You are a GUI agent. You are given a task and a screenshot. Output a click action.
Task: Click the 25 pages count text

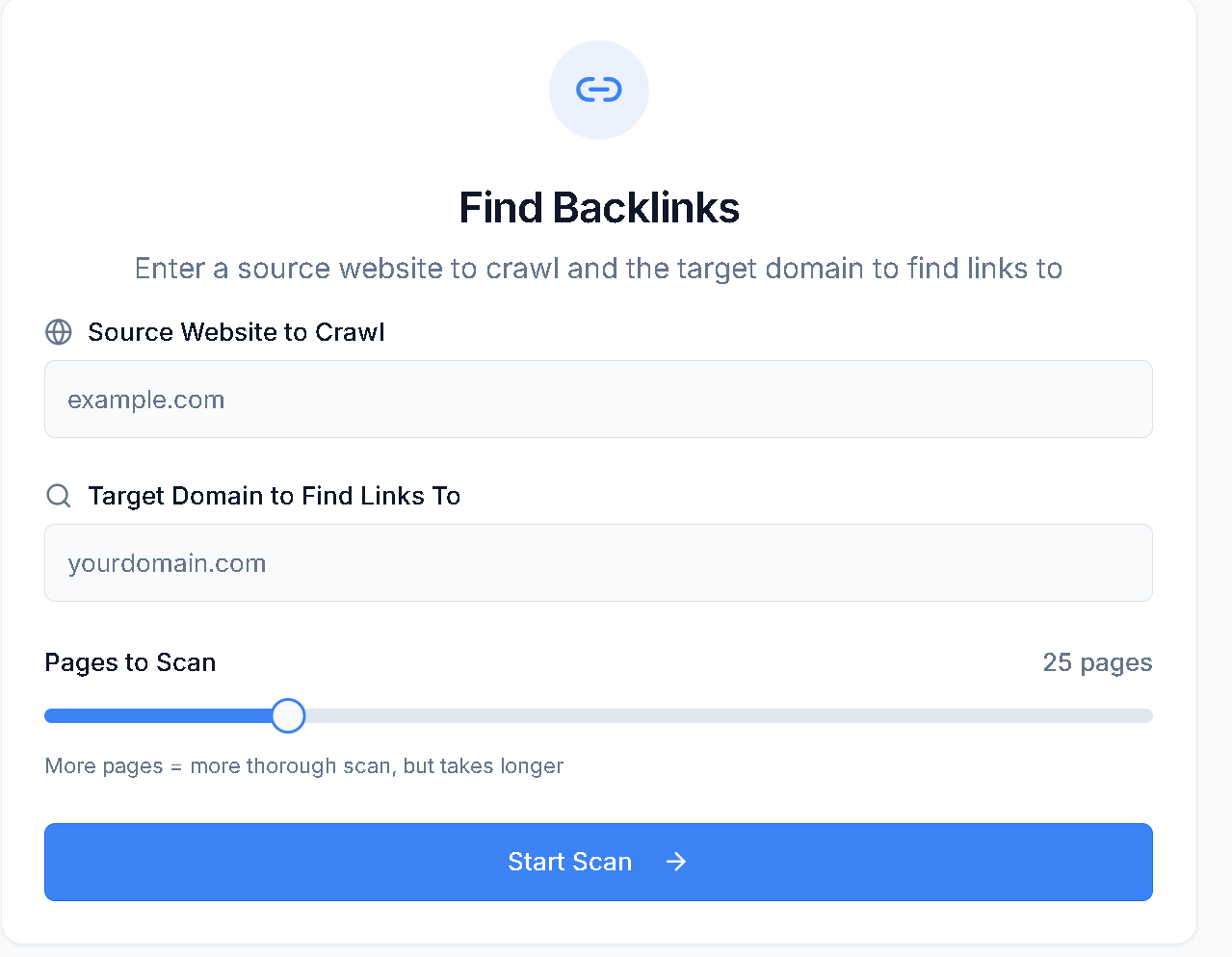(x=1097, y=662)
